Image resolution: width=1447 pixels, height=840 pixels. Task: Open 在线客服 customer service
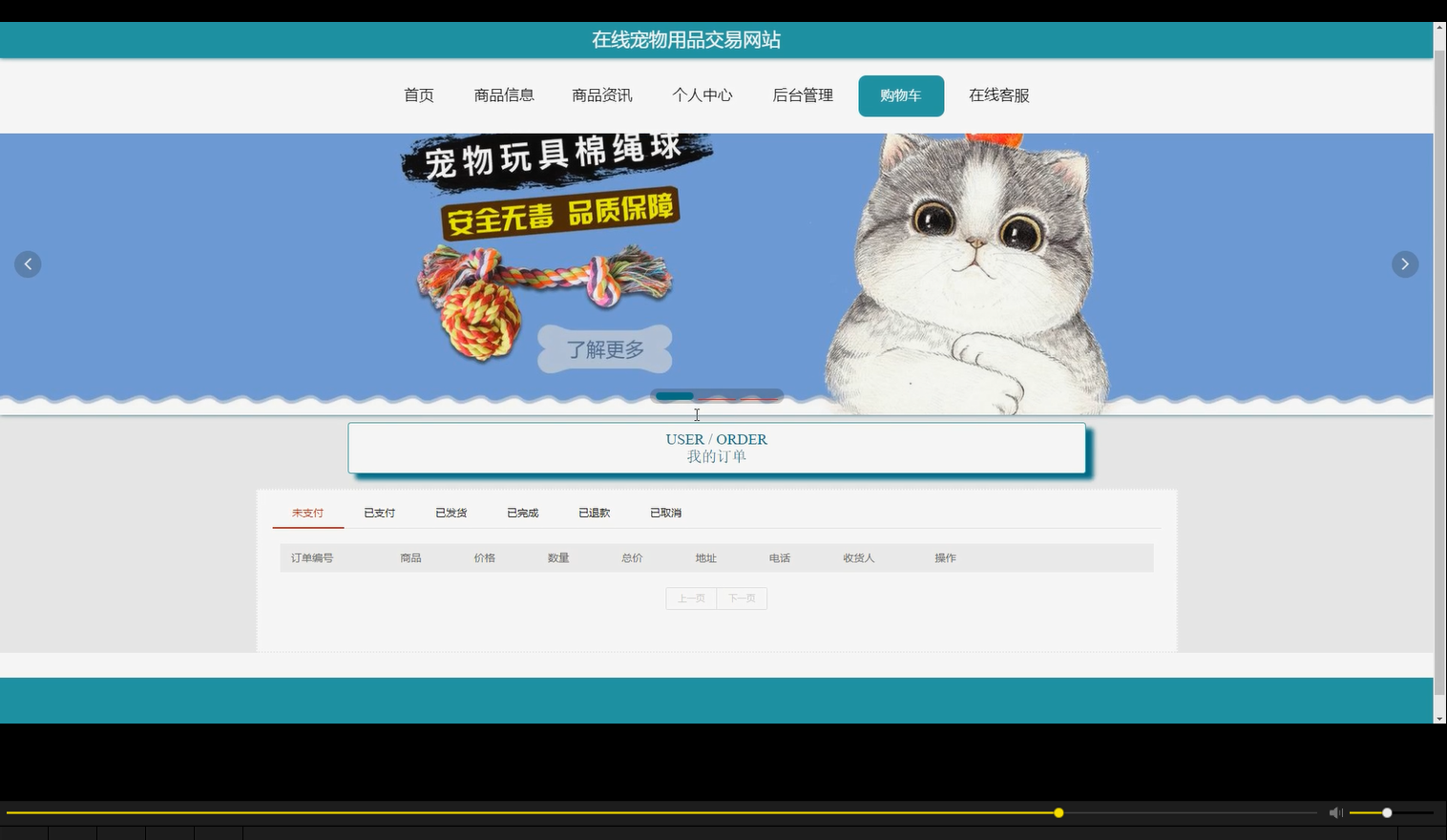point(997,95)
